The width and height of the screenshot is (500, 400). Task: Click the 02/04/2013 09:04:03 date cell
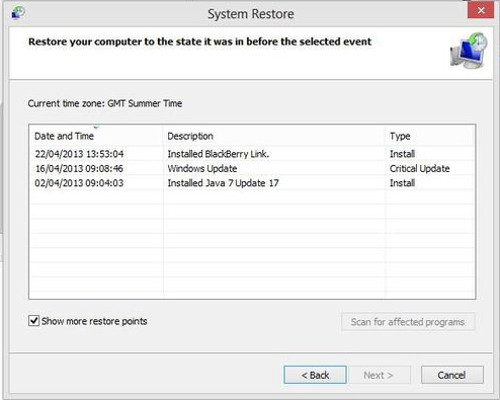(x=79, y=183)
